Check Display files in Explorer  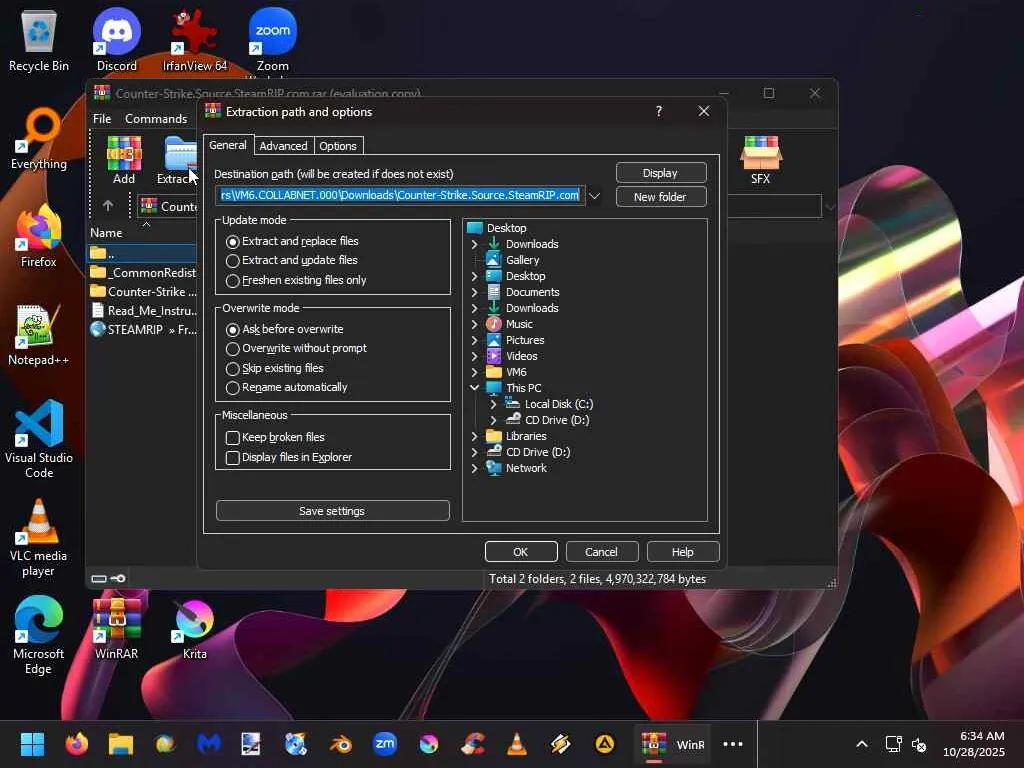point(233,457)
